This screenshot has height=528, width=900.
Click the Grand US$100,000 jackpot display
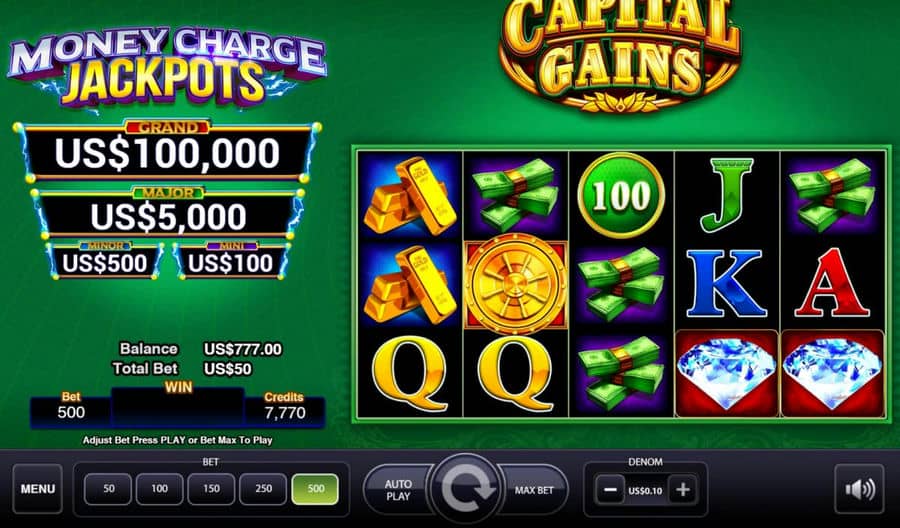click(x=168, y=152)
